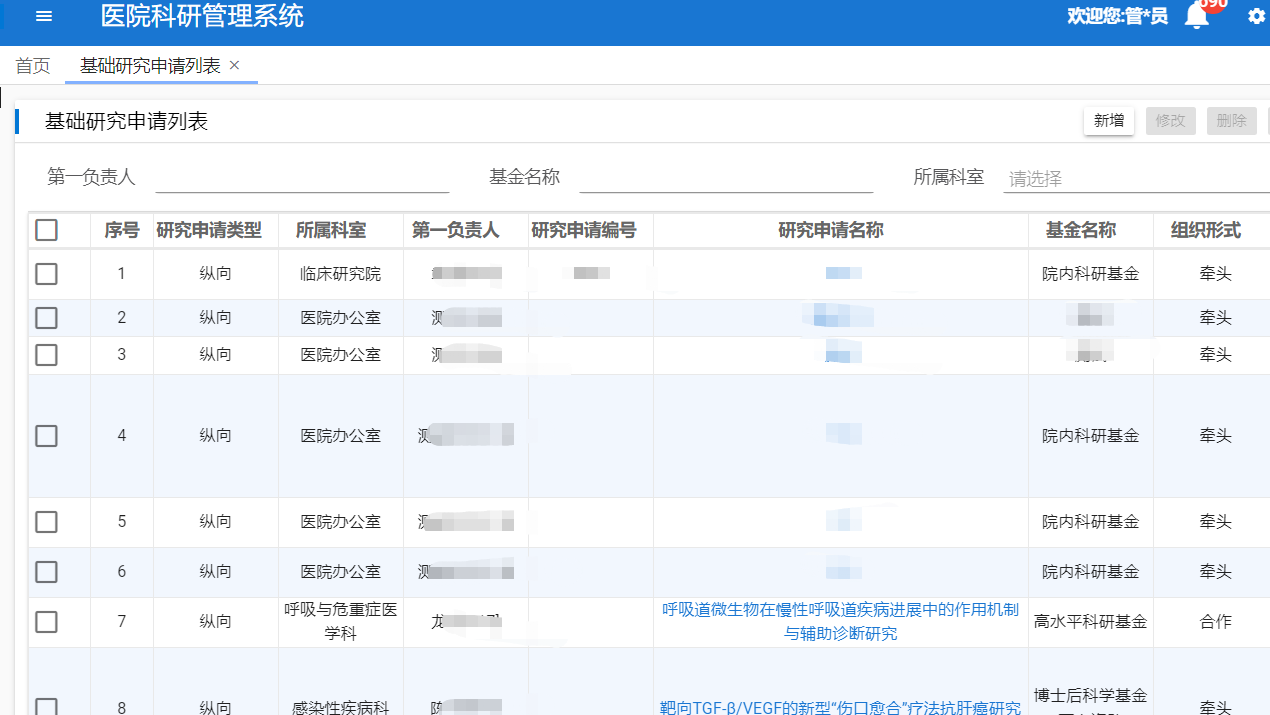
Task: Open the notification bell
Action: click(x=1197, y=17)
